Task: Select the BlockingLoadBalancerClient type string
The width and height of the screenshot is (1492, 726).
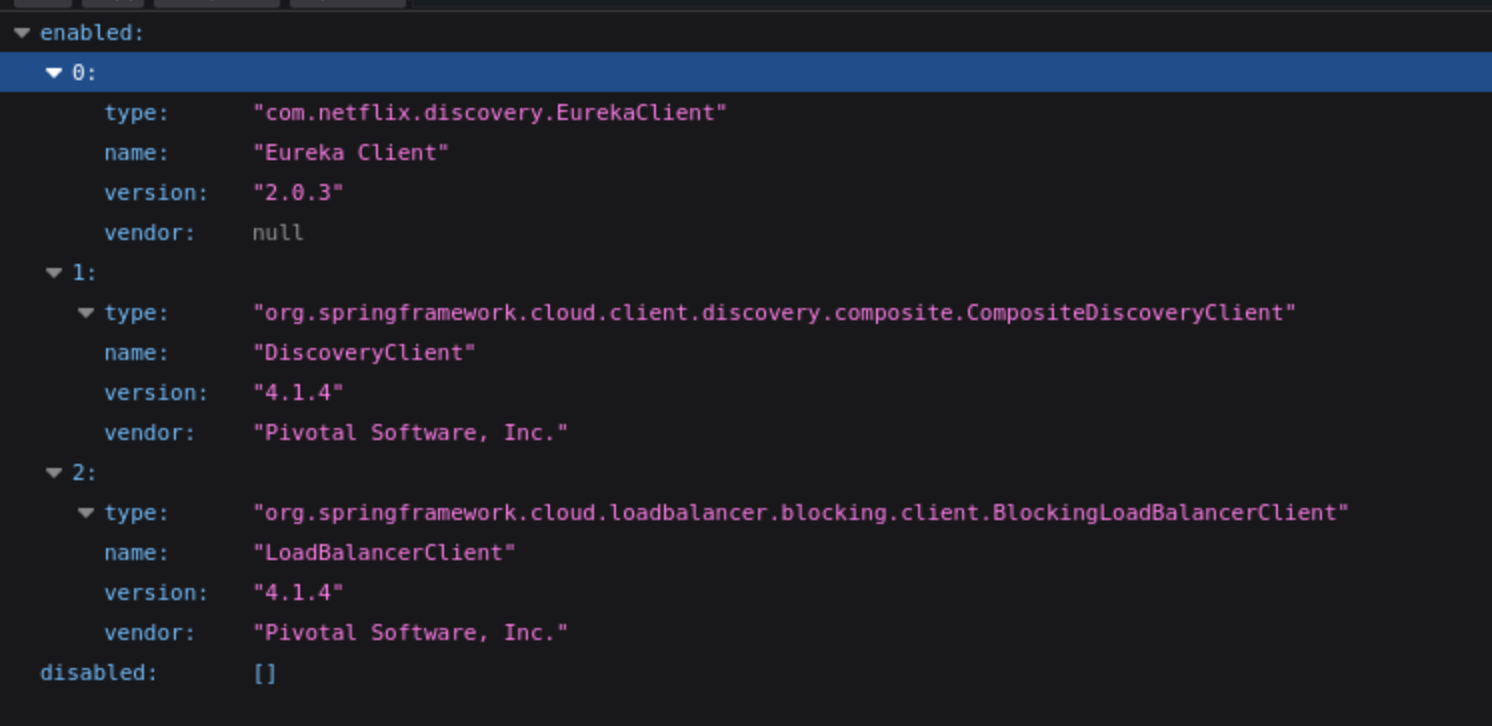Action: coord(800,513)
